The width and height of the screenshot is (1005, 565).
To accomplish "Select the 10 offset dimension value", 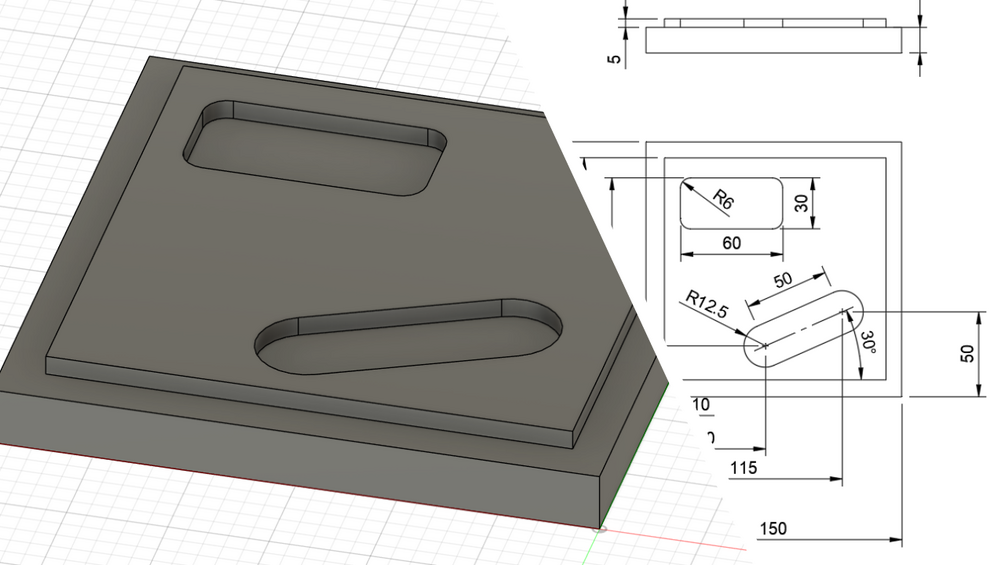I will (x=701, y=405).
